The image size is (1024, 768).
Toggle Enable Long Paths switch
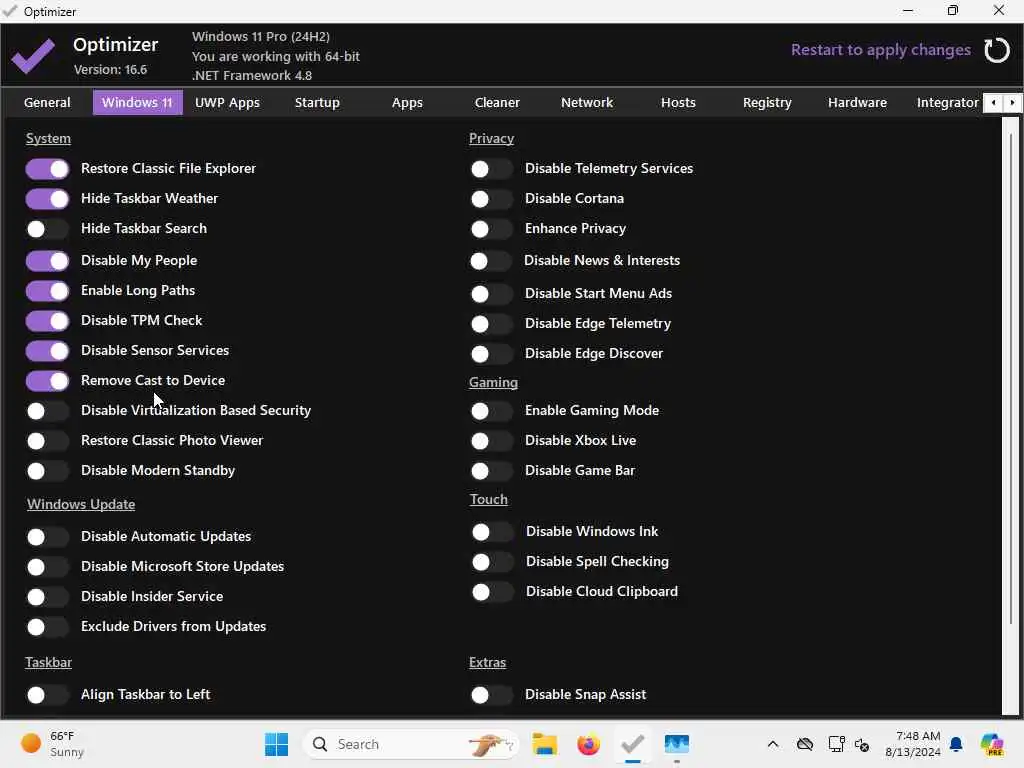[47, 291]
